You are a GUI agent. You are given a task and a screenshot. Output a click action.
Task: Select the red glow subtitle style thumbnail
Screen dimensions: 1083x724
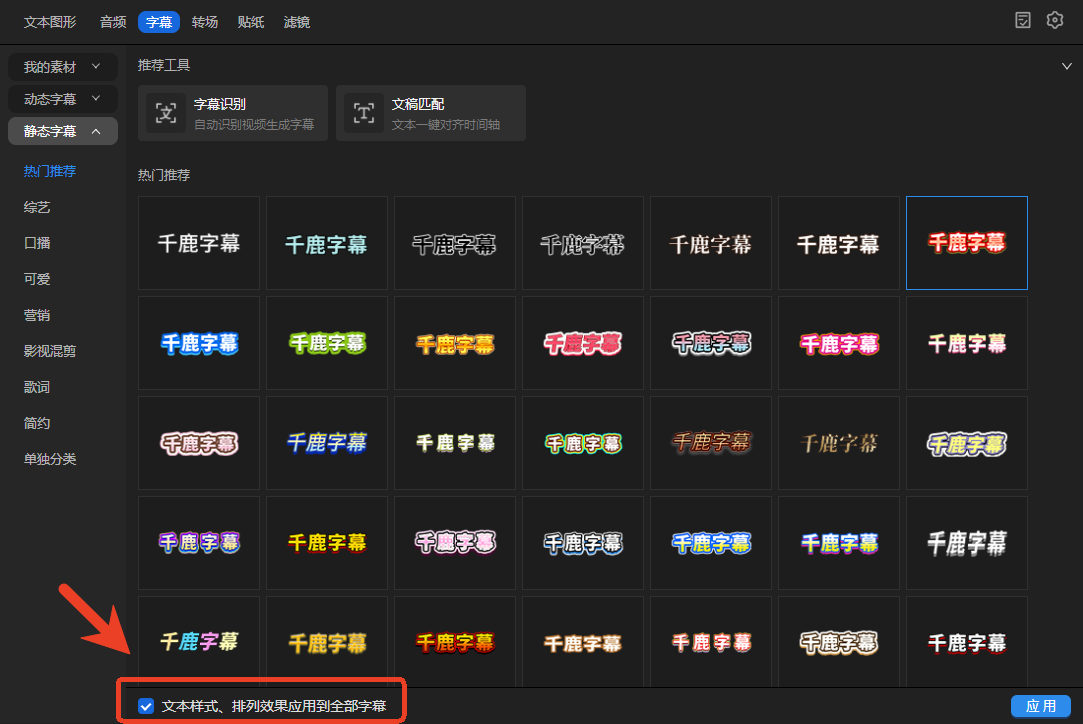pos(966,243)
